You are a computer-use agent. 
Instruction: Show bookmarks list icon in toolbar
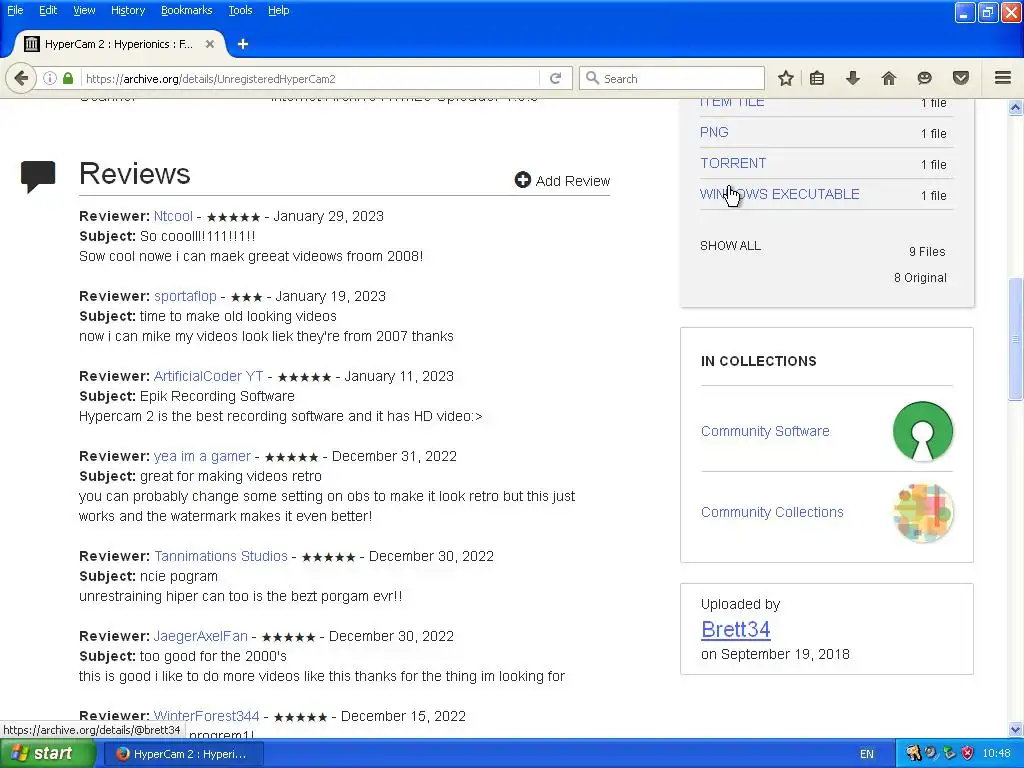pos(816,78)
